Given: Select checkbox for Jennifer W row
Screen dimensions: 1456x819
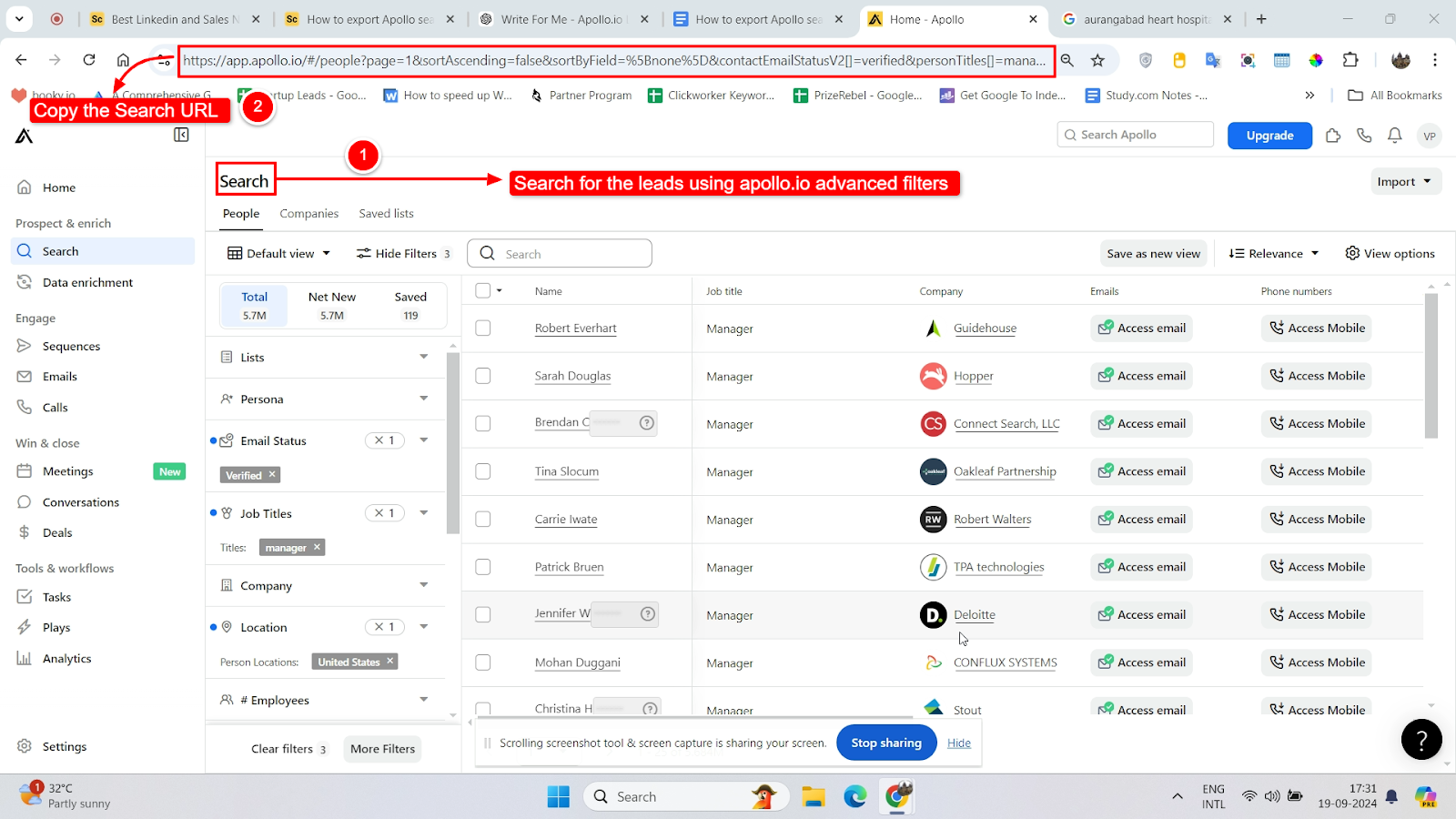Looking at the screenshot, I should [x=483, y=614].
